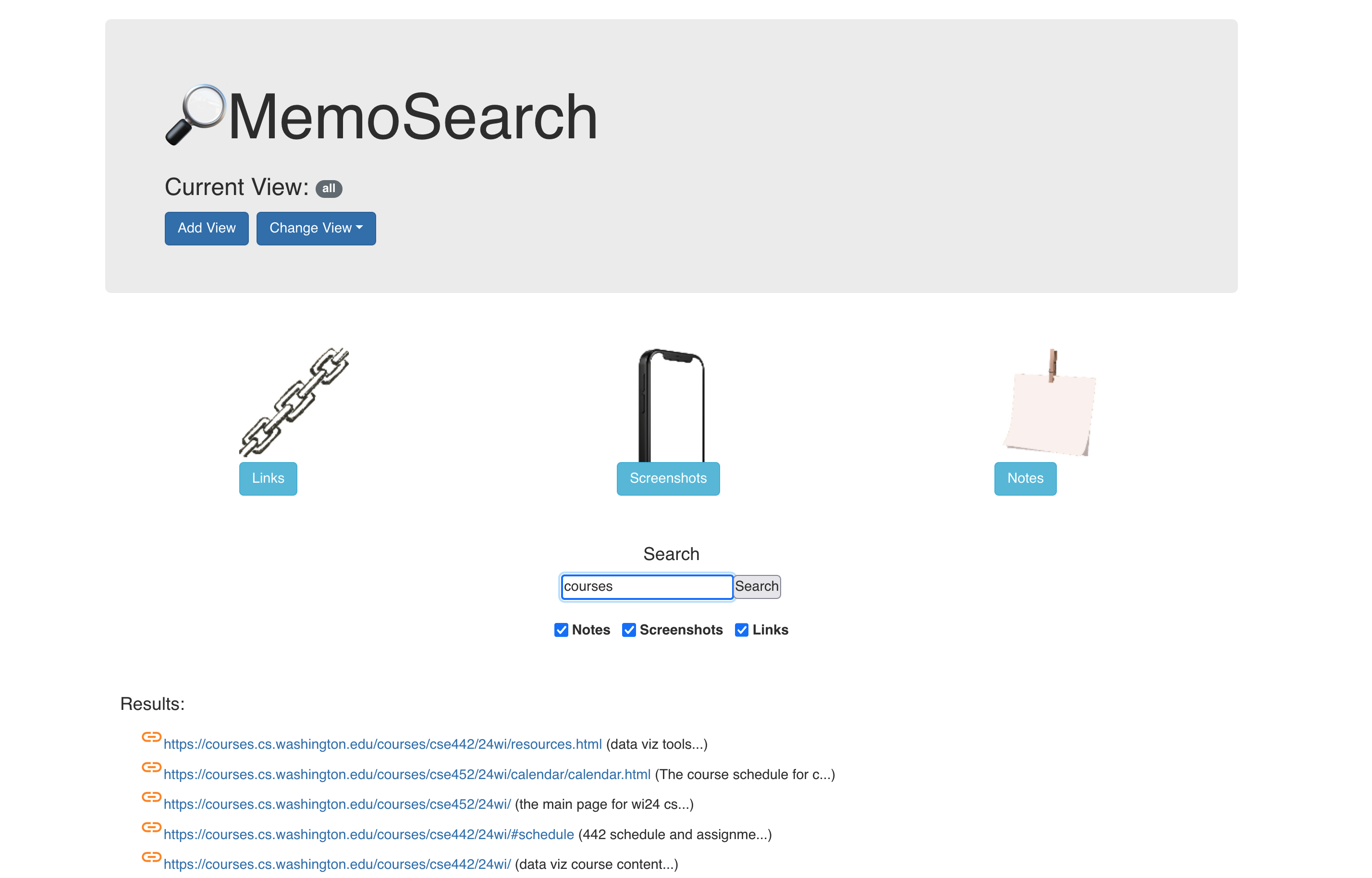Toggle the Screenshots search checkbox
1372x878 pixels.
click(x=629, y=630)
